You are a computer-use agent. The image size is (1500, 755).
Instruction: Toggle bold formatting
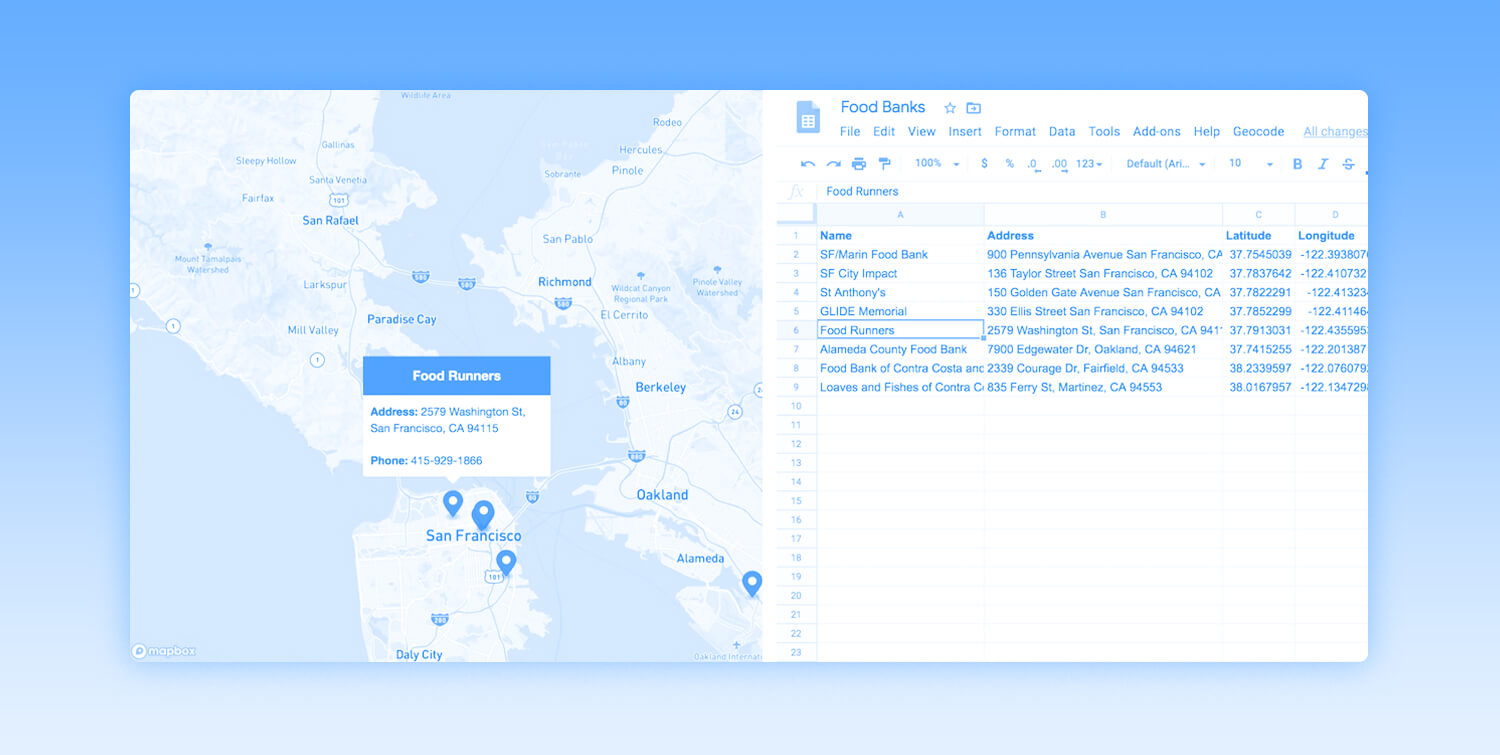click(1297, 163)
